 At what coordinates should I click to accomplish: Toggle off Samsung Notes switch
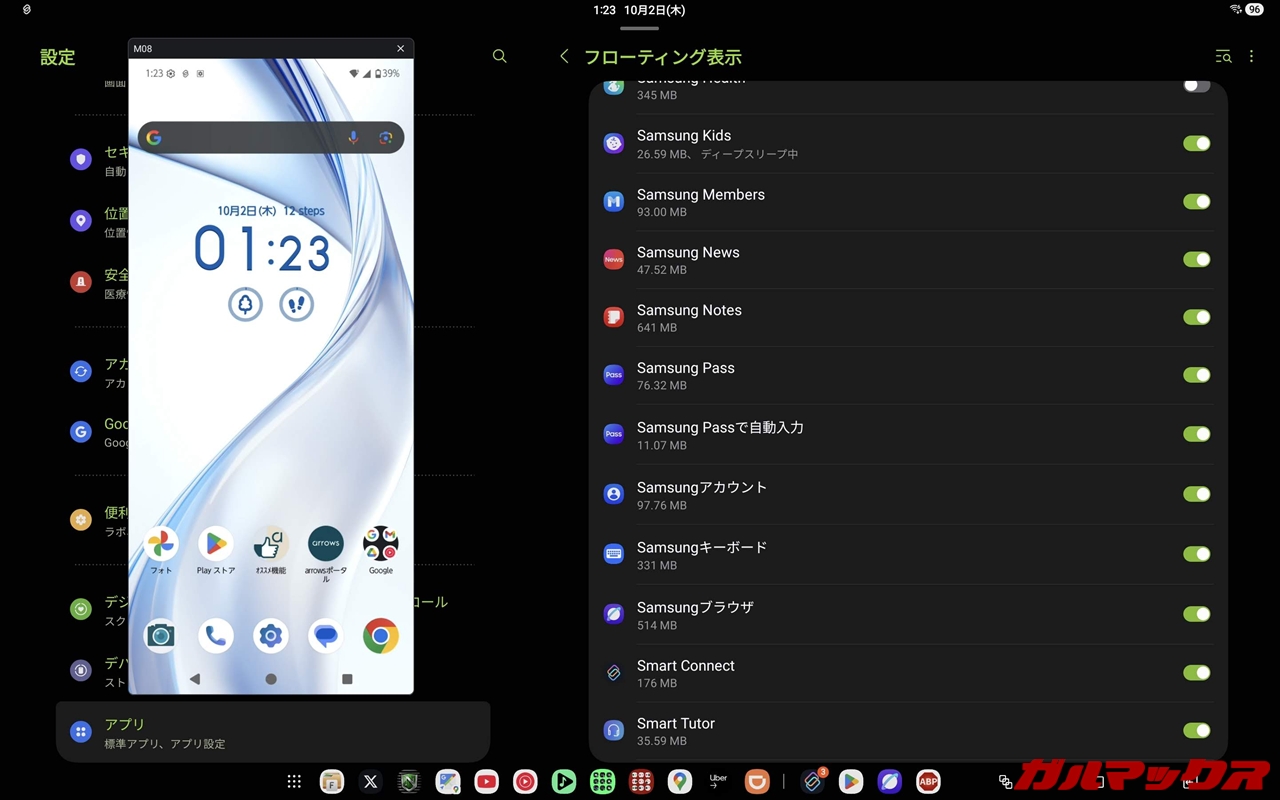pos(1196,318)
